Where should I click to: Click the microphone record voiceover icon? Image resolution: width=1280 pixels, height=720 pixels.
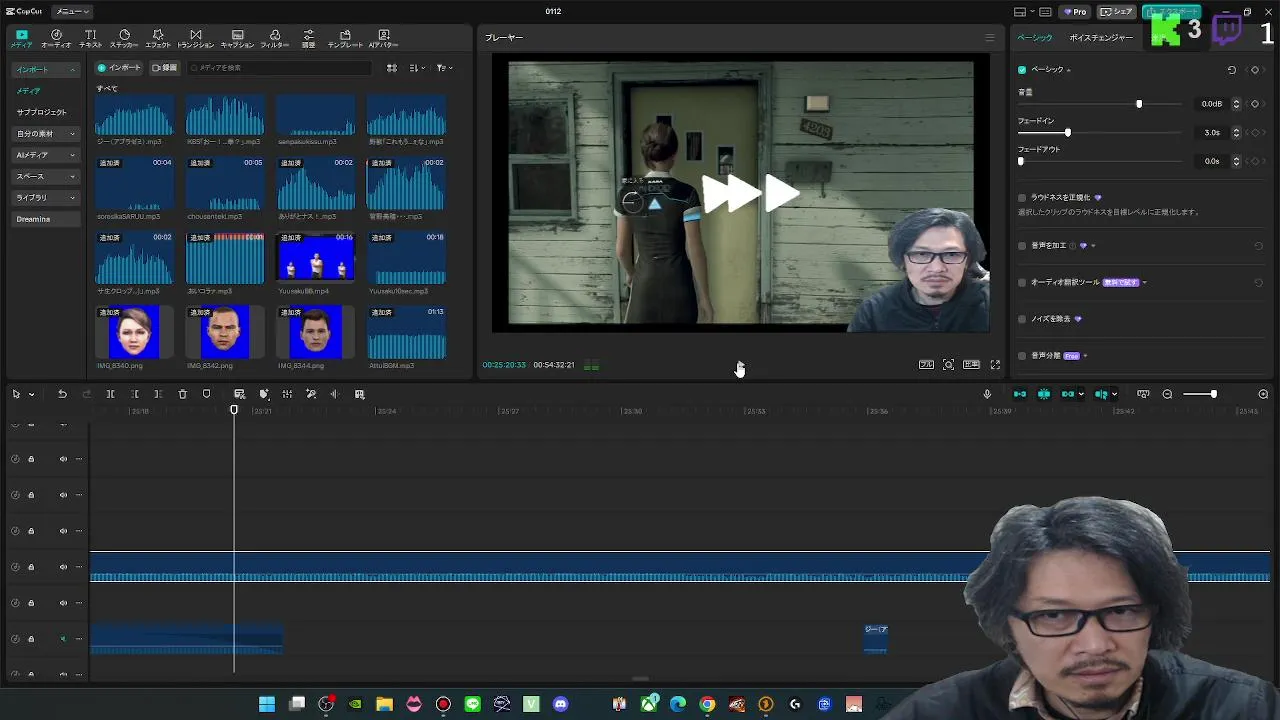coord(987,394)
